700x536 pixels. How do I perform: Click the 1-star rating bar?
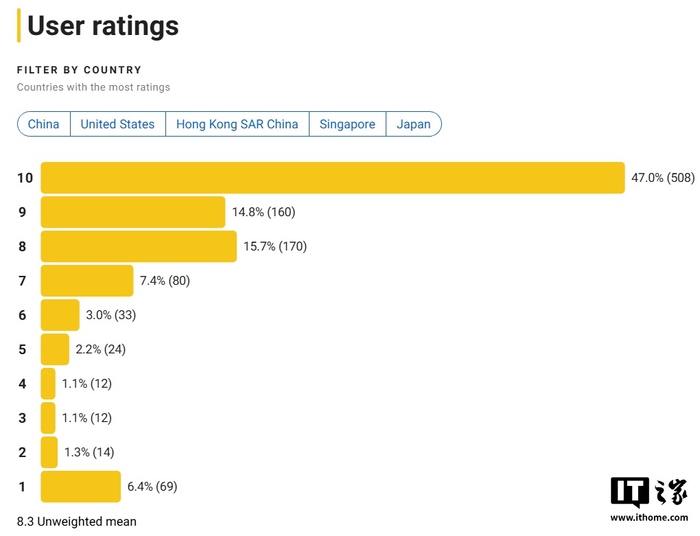[x=81, y=487]
